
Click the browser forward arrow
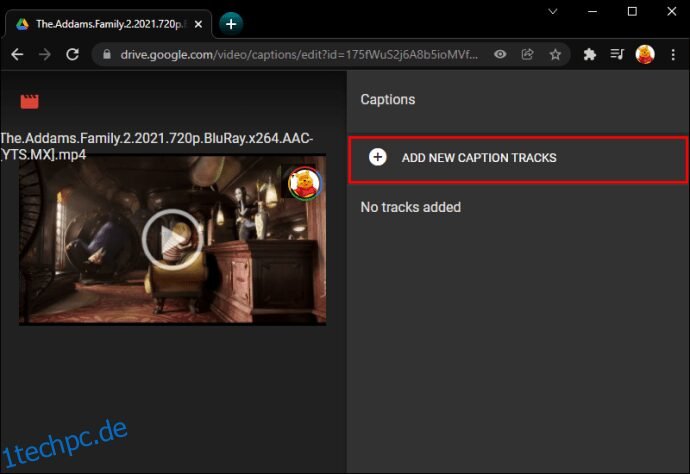(x=44, y=55)
